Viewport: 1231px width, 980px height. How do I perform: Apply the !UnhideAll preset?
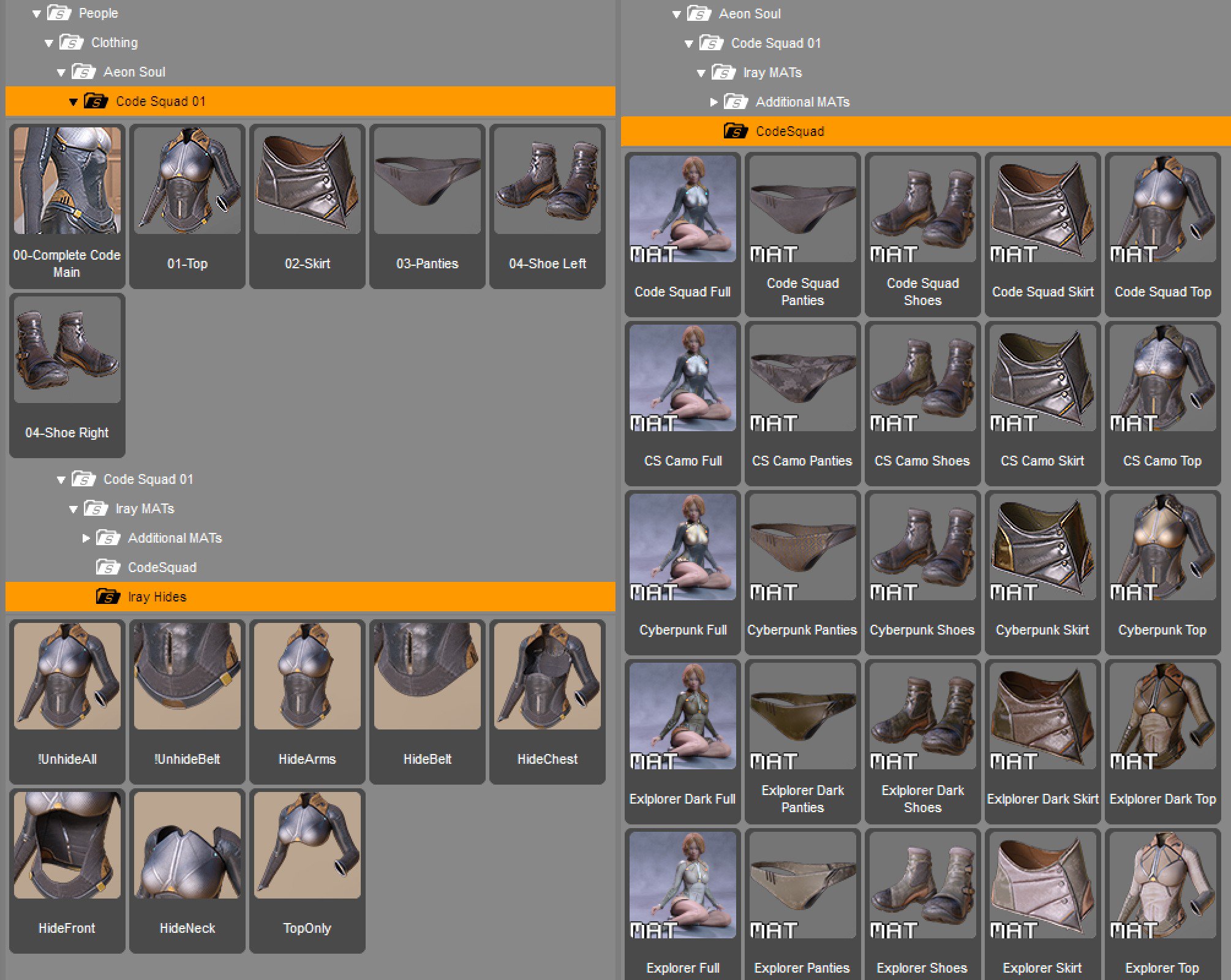[x=67, y=701]
